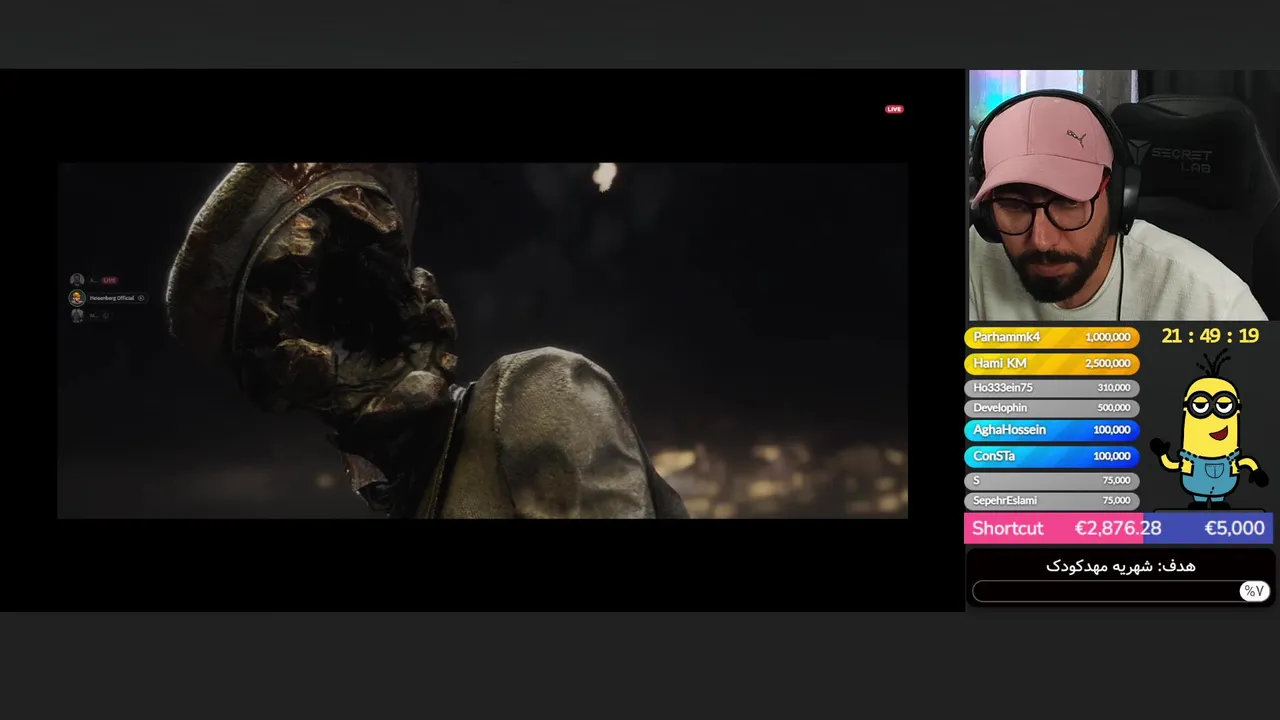This screenshot has height=720, width=1280.
Task: Click the €5,000 goal amount
Action: [1234, 528]
